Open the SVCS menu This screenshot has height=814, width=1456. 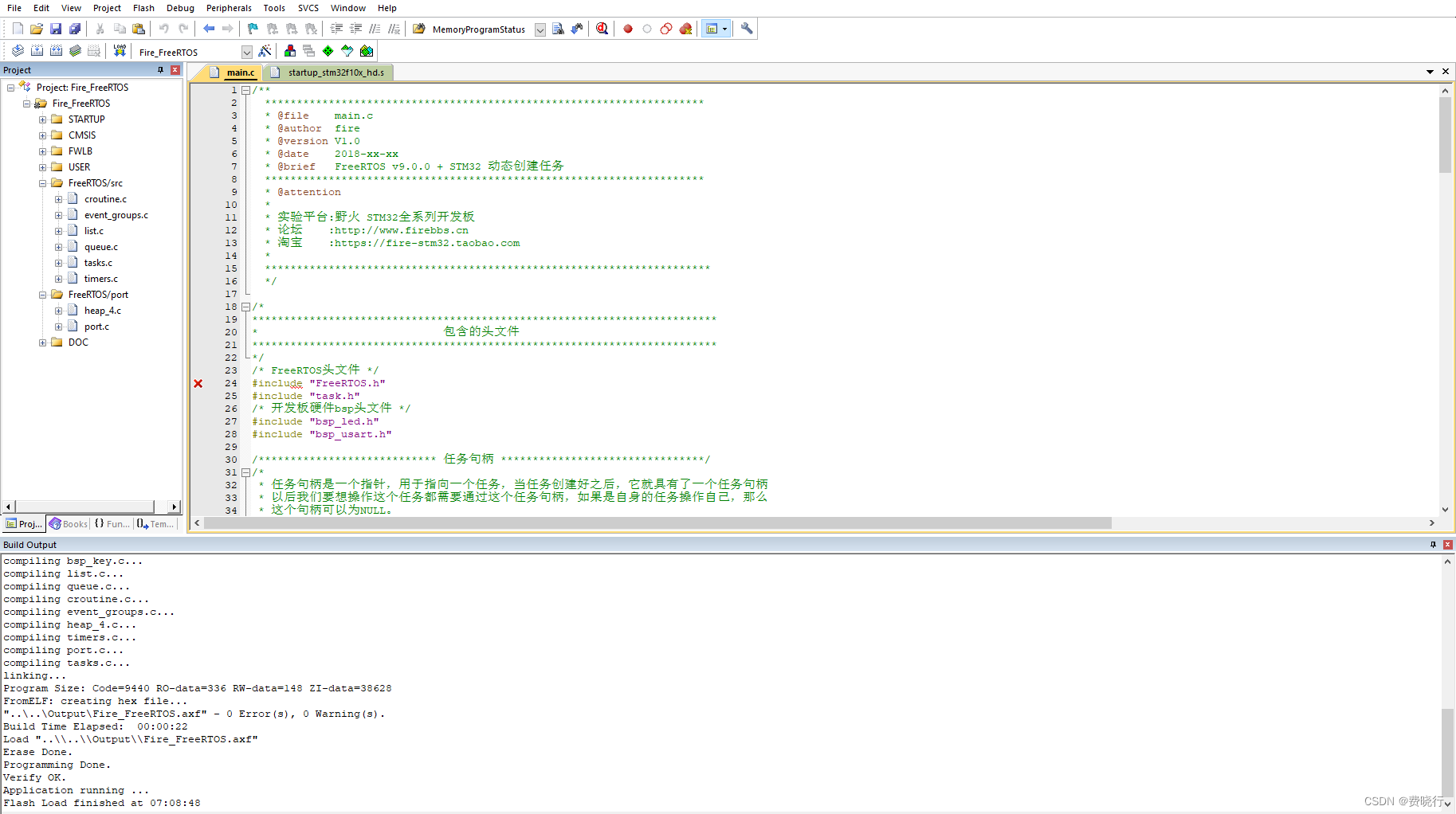click(x=308, y=8)
